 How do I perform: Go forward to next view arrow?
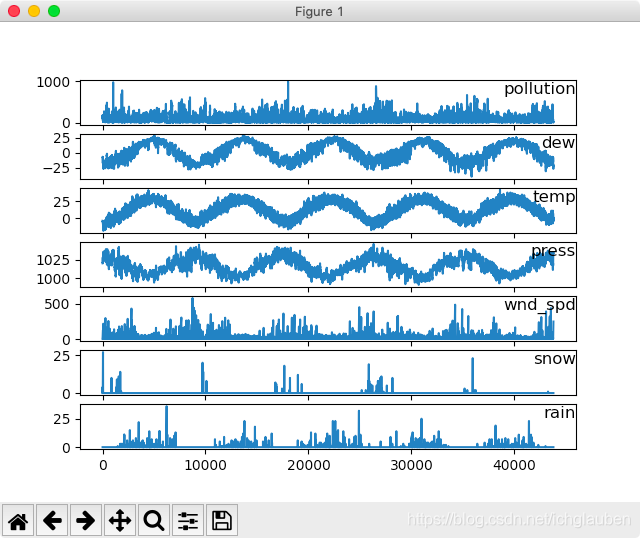pos(86,520)
